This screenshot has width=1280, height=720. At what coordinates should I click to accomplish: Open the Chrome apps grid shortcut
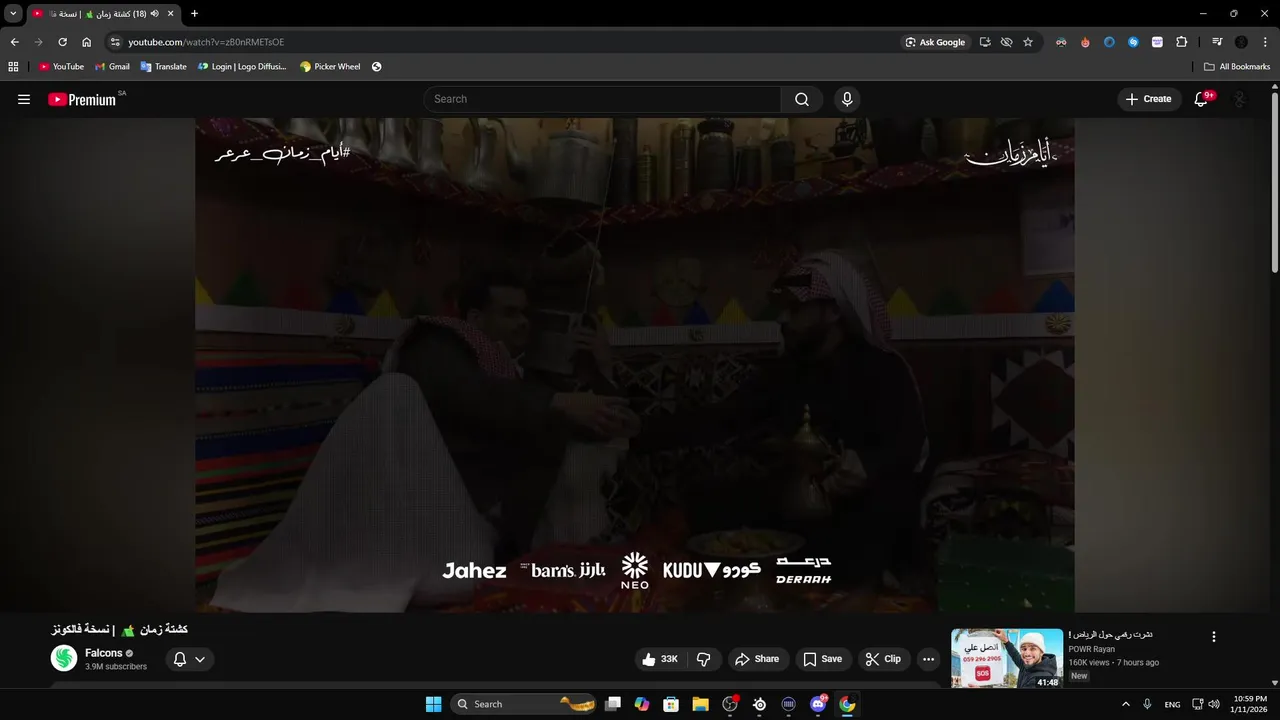[x=13, y=66]
